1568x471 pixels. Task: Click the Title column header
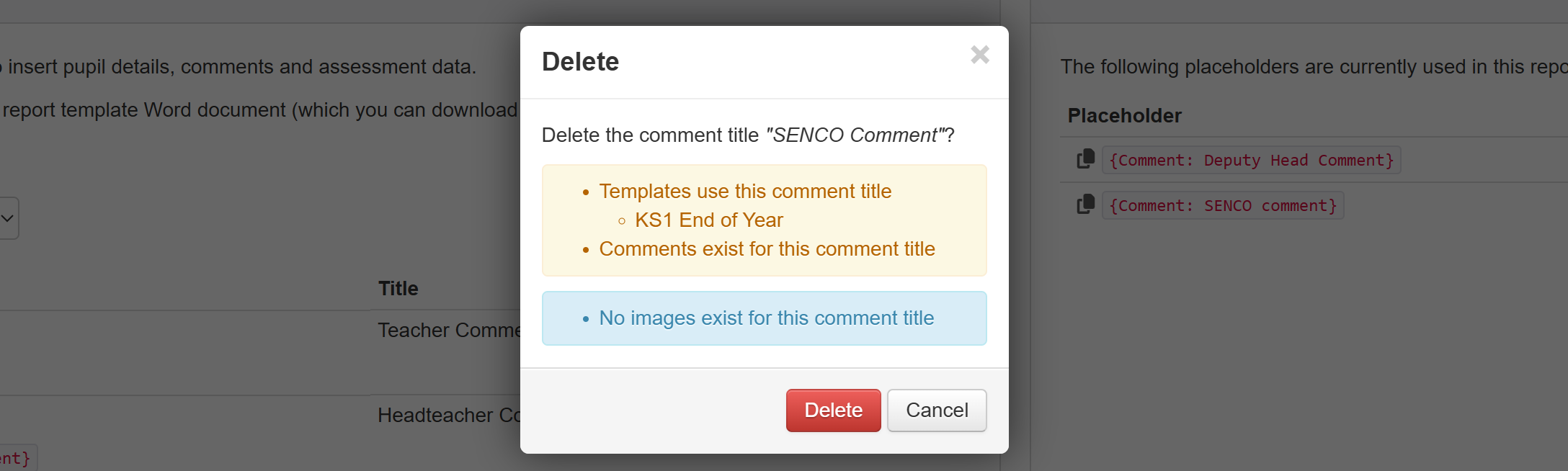398,289
